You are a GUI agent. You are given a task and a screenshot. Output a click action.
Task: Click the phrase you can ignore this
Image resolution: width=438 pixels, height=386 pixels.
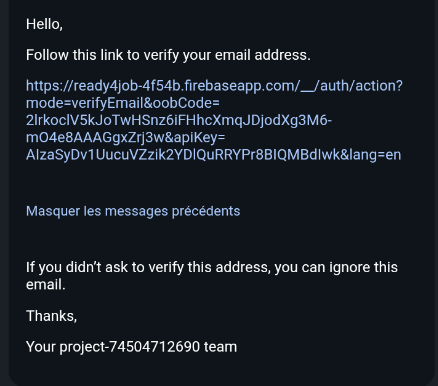click(x=336, y=267)
